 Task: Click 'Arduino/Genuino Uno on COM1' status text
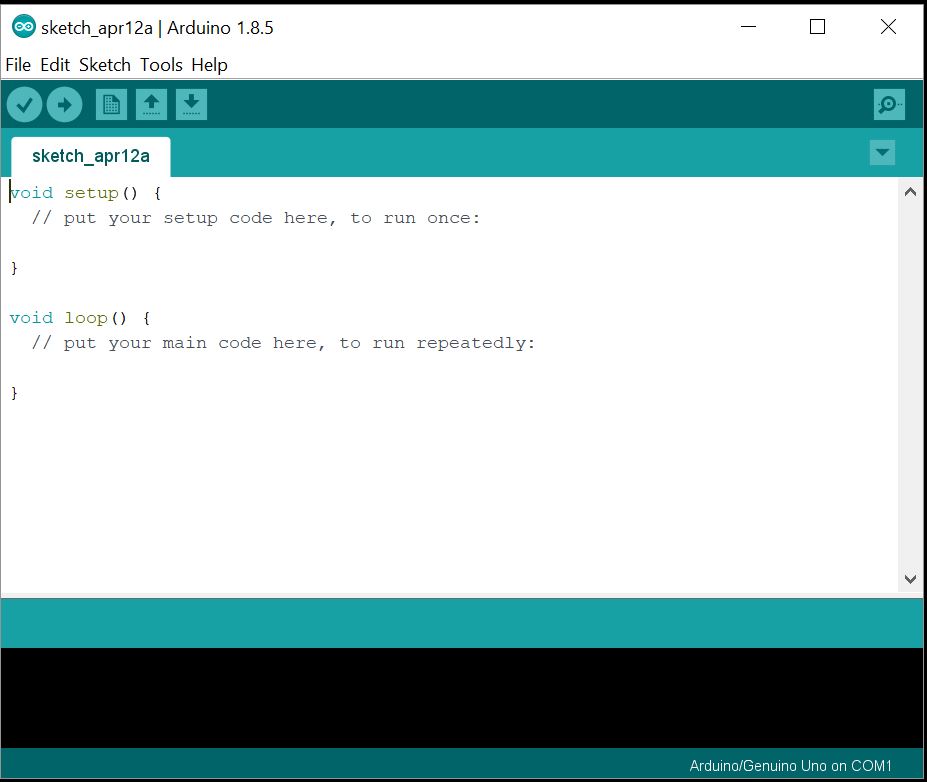tap(790, 766)
